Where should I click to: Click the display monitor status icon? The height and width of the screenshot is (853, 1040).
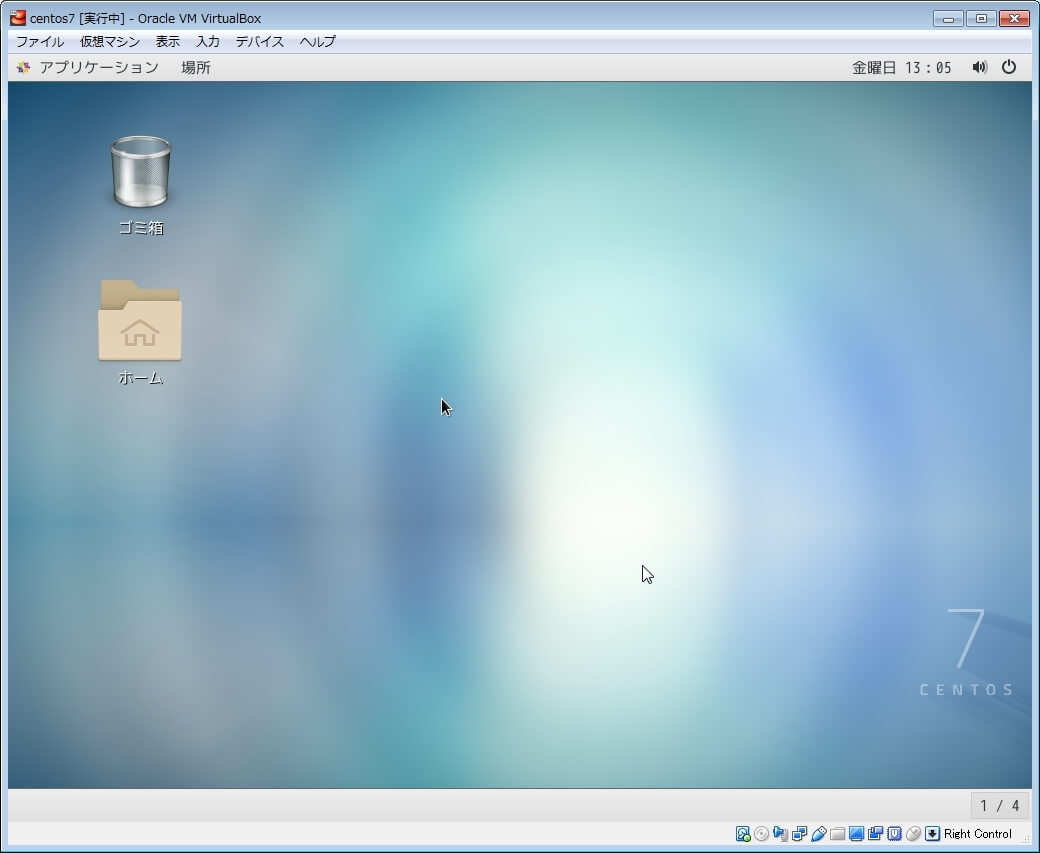pos(856,834)
